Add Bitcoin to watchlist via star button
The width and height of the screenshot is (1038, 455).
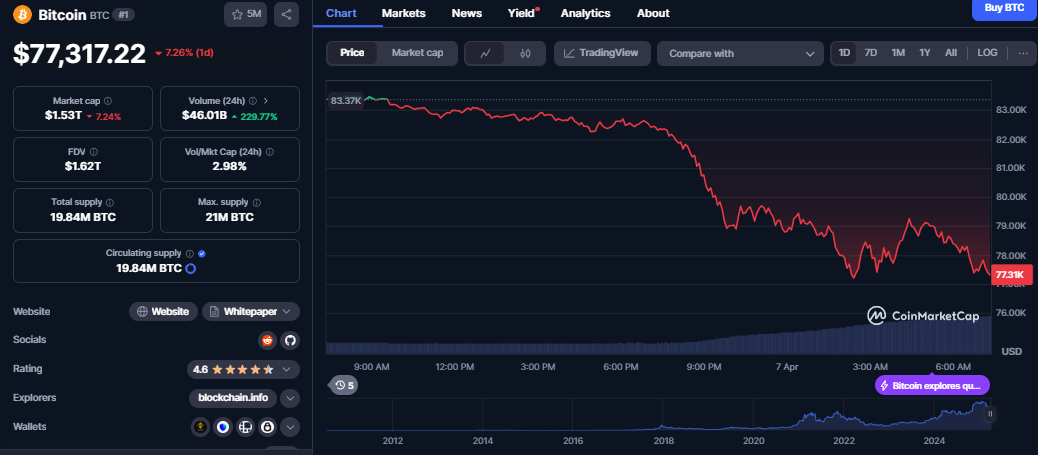(x=246, y=14)
